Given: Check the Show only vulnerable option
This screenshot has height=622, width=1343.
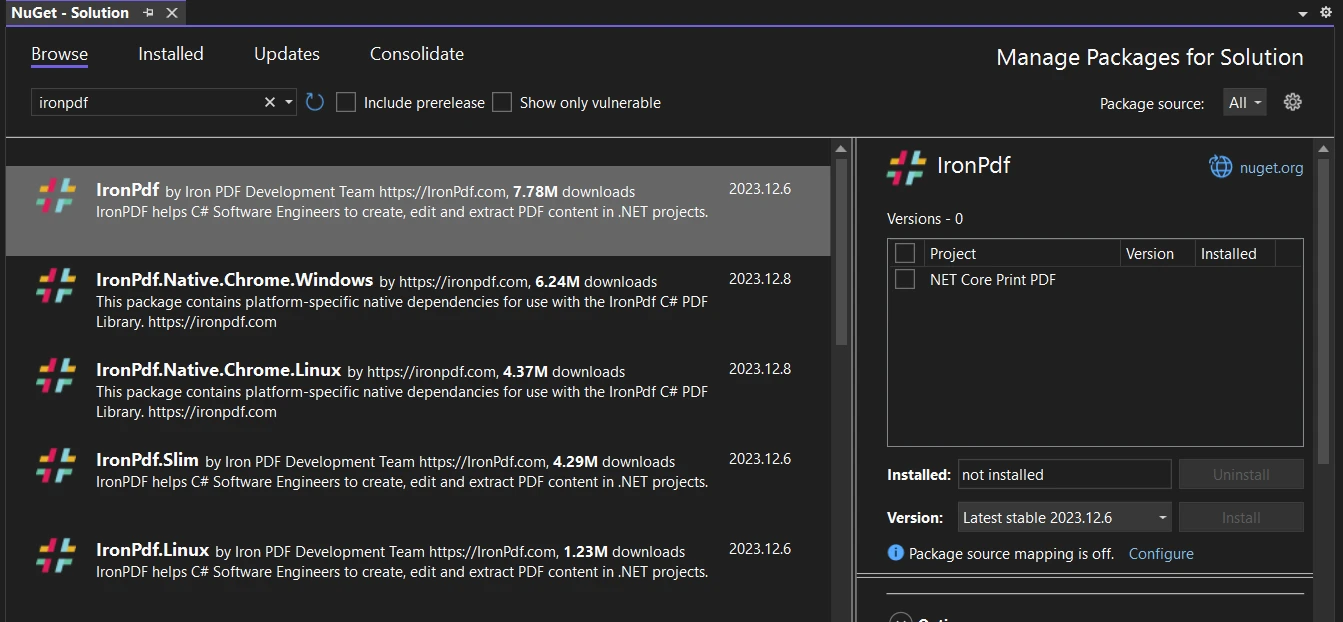Looking at the screenshot, I should pyautogui.click(x=502, y=102).
